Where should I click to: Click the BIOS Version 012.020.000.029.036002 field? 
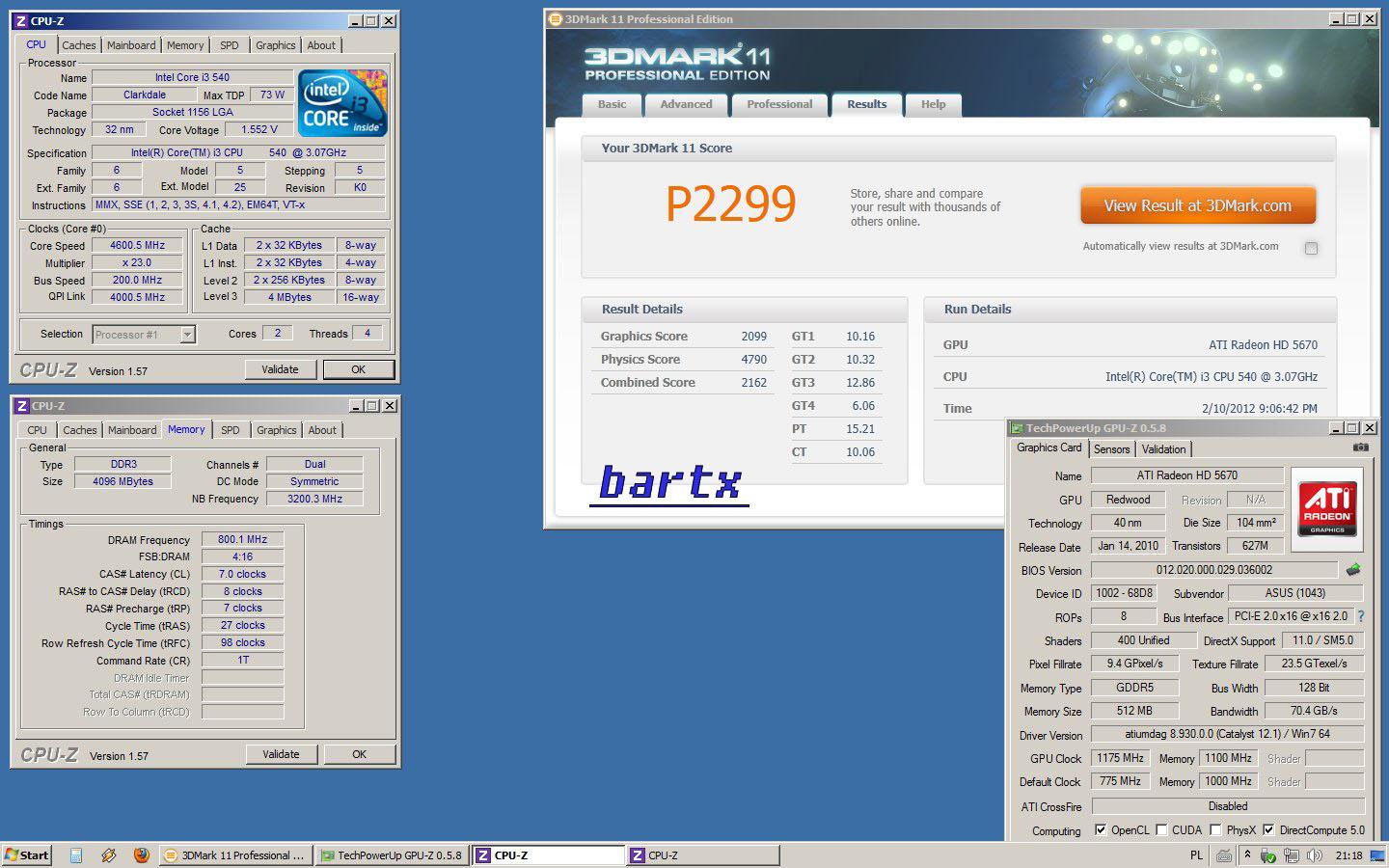(x=1213, y=570)
